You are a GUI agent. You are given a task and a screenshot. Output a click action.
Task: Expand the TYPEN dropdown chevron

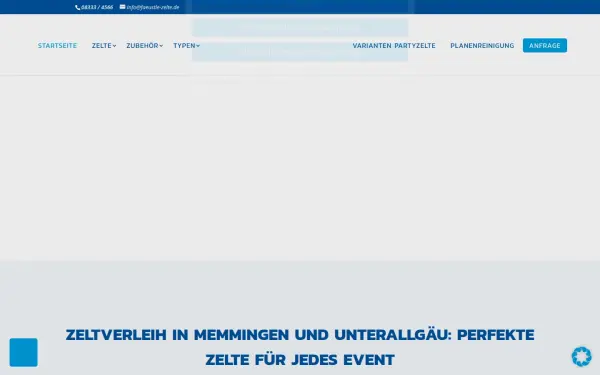(x=198, y=46)
